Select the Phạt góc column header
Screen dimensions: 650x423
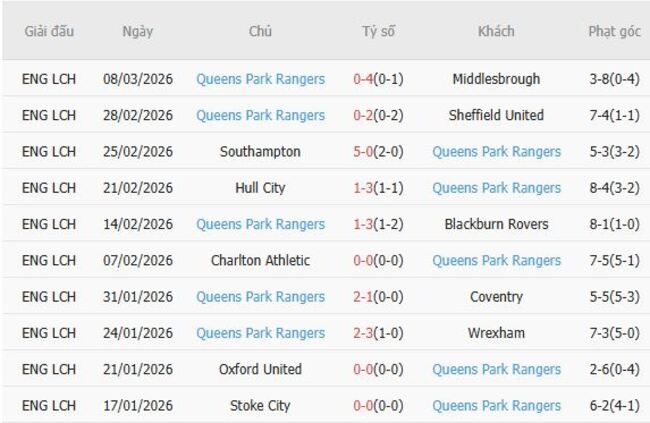coord(614,31)
